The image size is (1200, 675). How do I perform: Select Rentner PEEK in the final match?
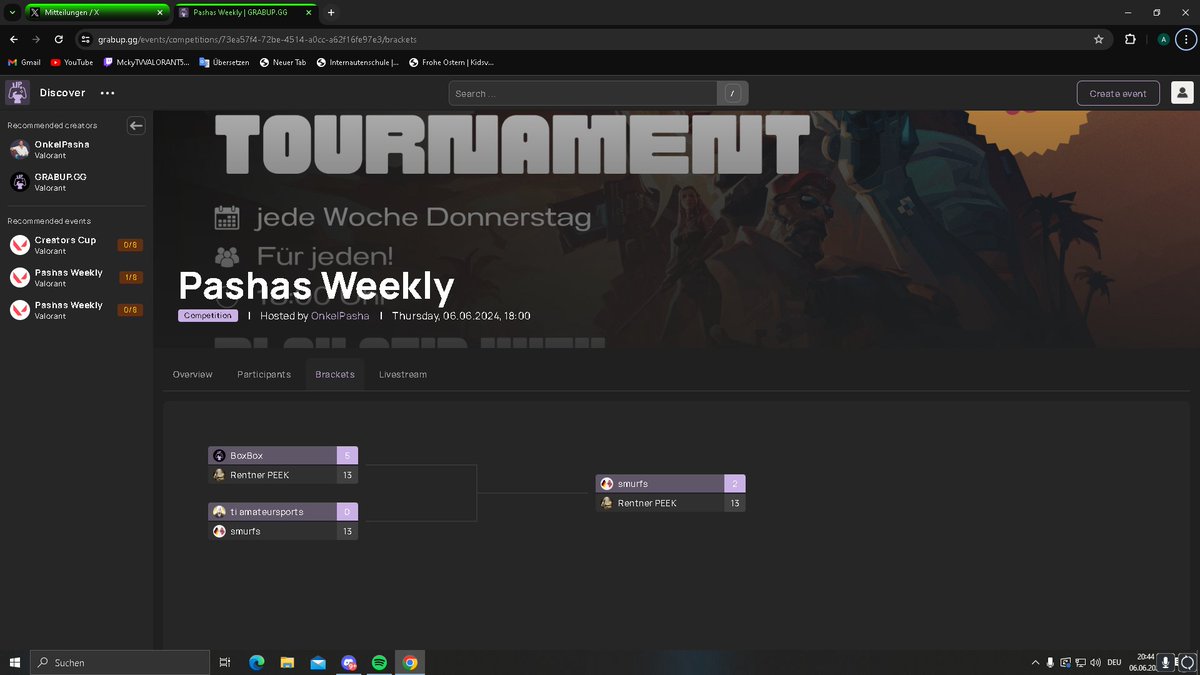(x=671, y=503)
